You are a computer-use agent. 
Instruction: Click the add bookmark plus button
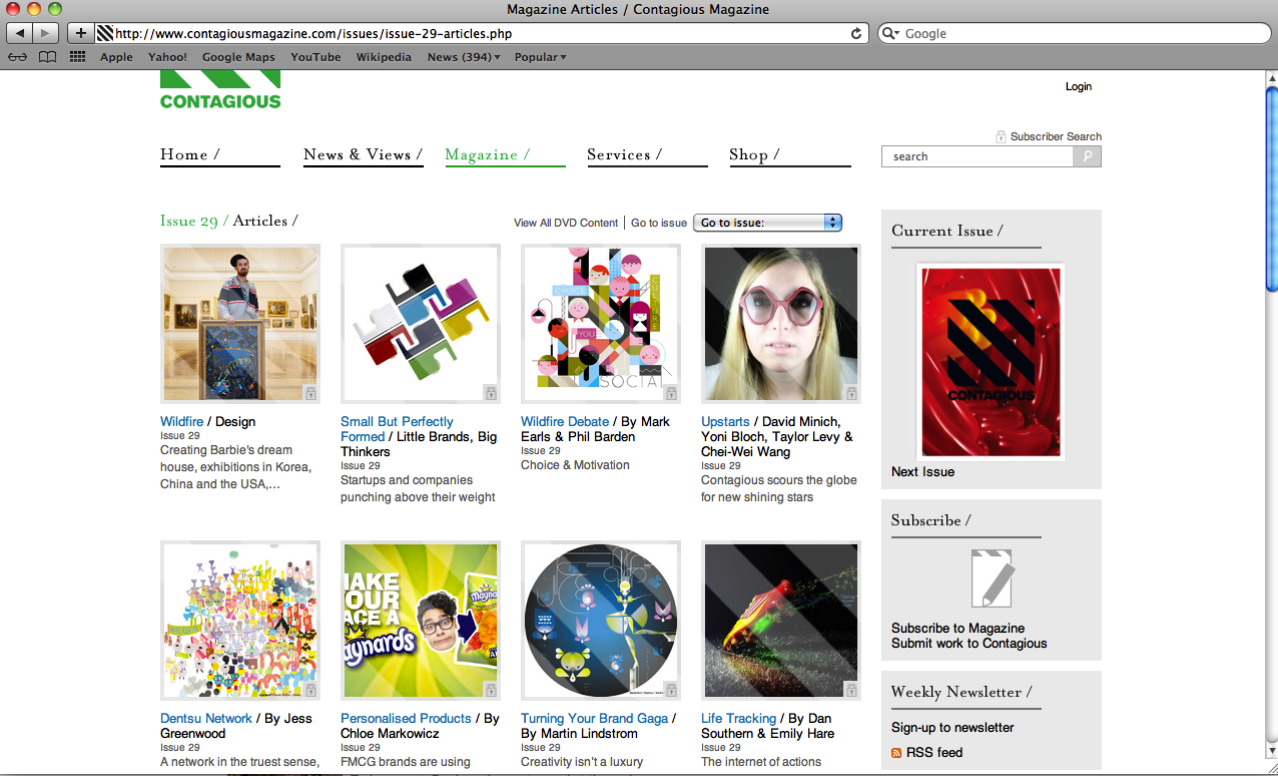click(81, 33)
